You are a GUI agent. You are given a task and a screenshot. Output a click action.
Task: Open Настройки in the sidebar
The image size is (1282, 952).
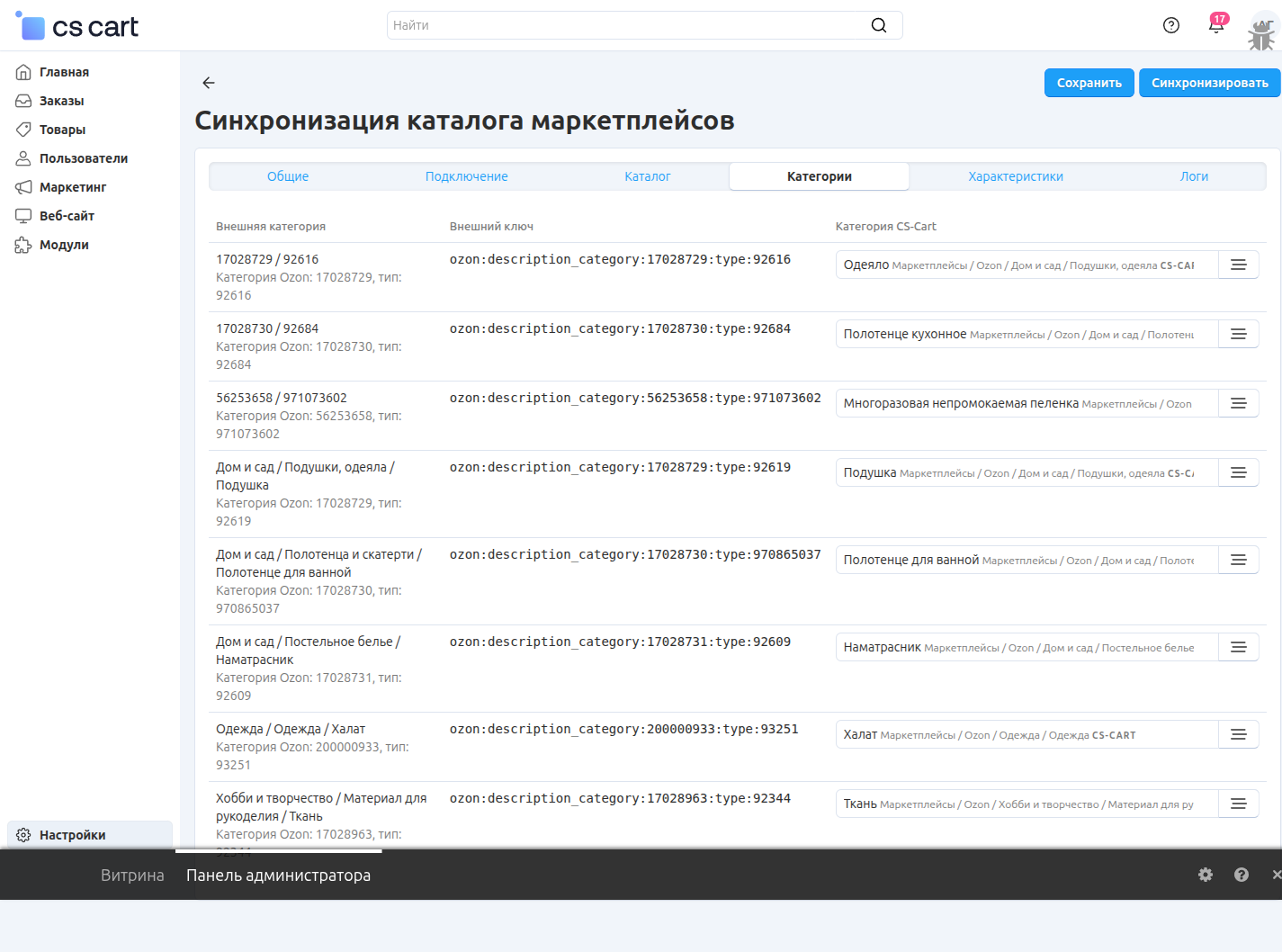click(x=90, y=835)
